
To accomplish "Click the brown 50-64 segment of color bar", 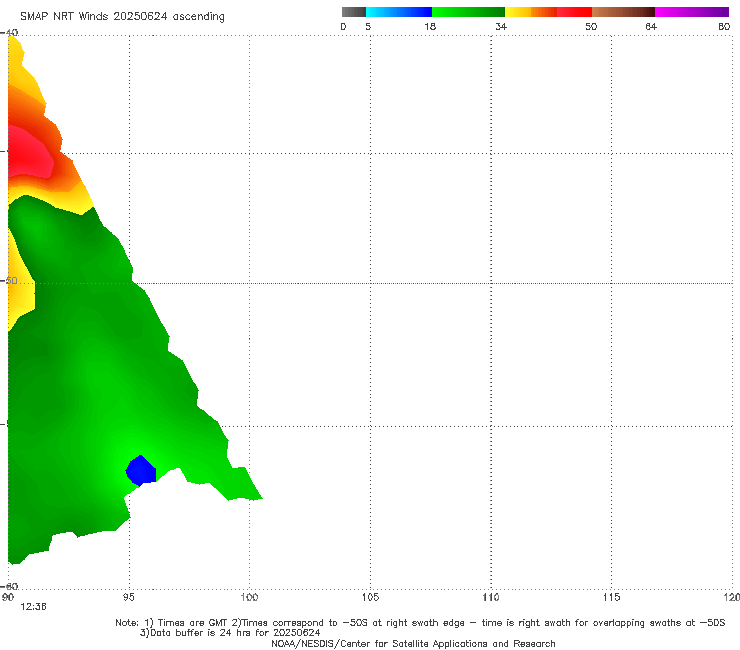I will (x=623, y=12).
